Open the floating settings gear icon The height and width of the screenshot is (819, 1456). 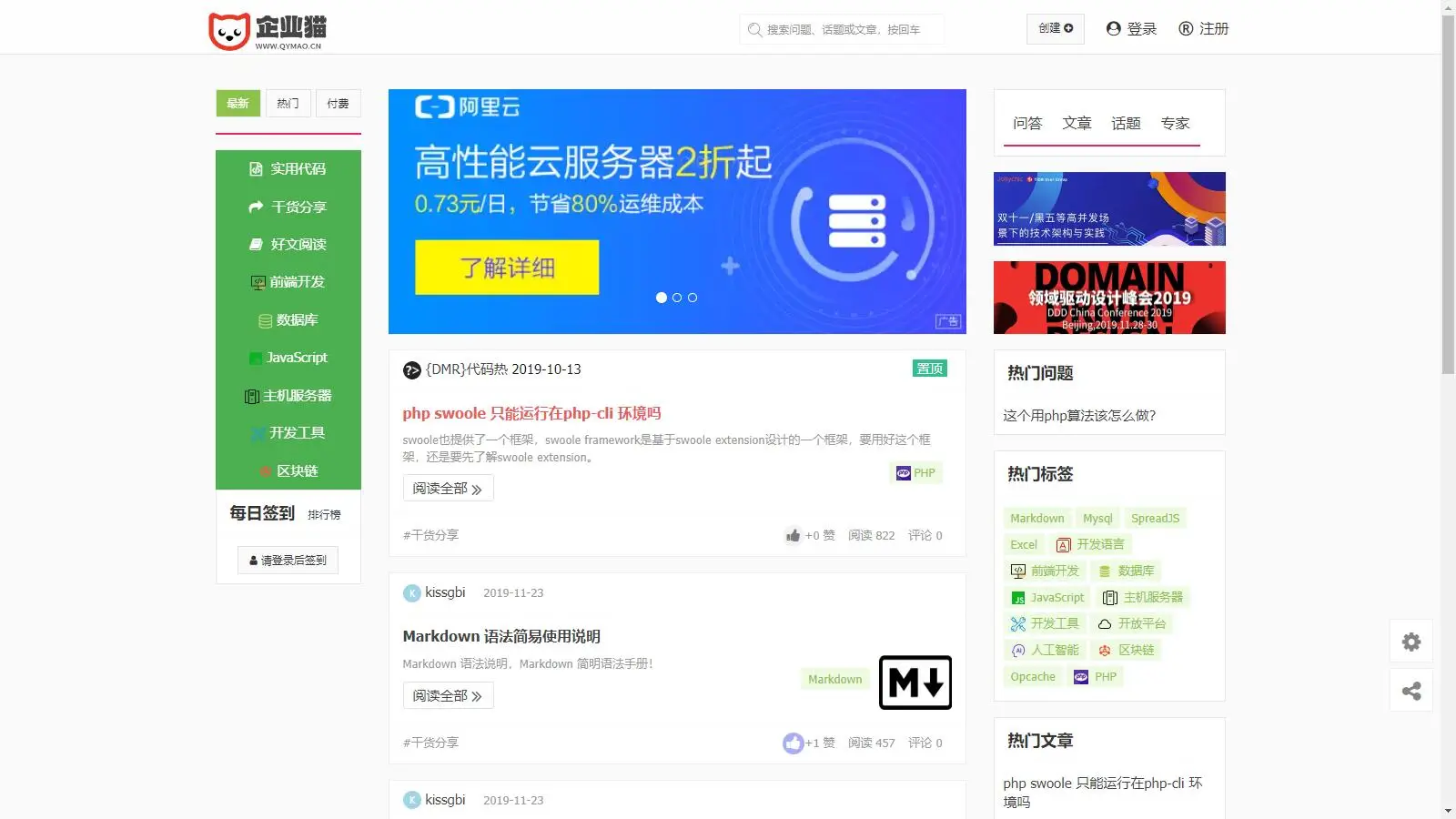coord(1411,642)
